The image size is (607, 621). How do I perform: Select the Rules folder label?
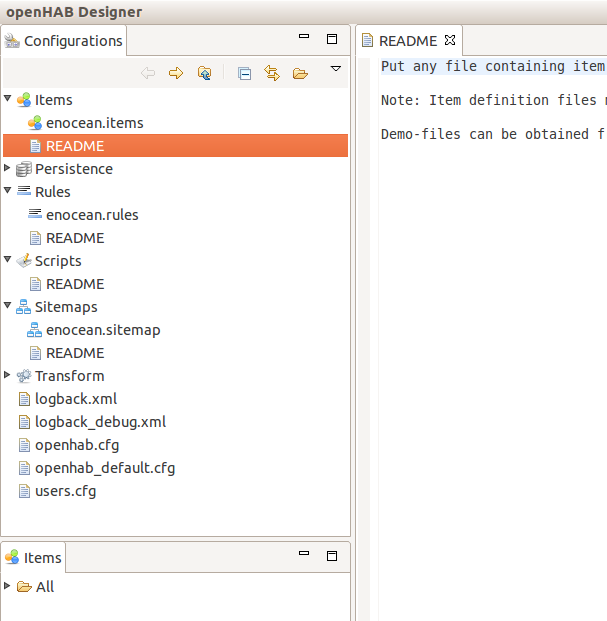[x=53, y=192]
